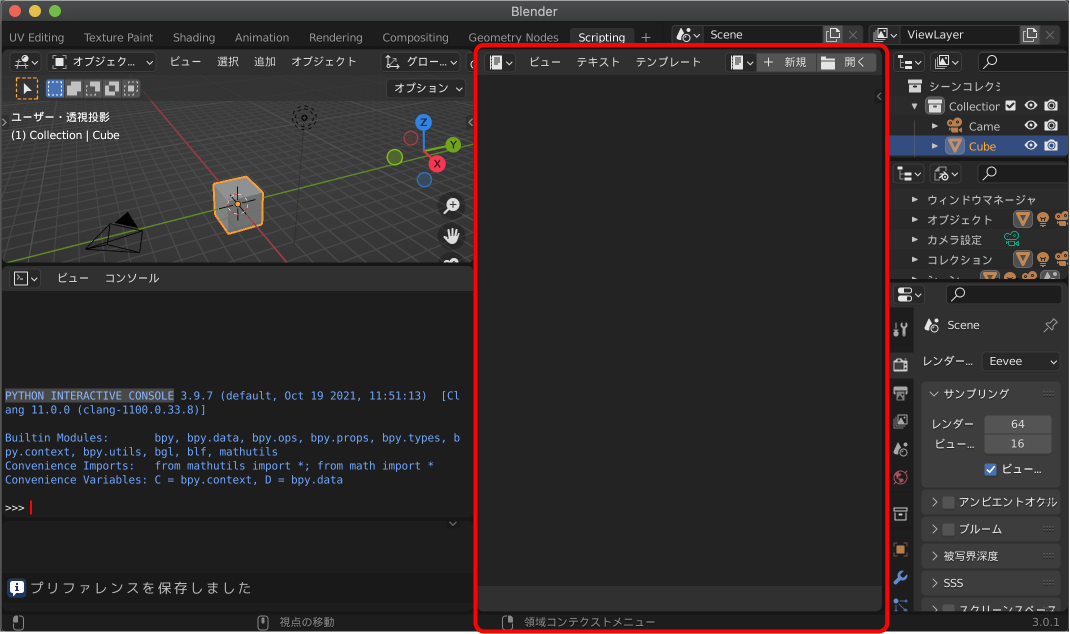The height and width of the screenshot is (634, 1070).
Task: Open the Eevee render engine dropdown
Action: point(1020,362)
